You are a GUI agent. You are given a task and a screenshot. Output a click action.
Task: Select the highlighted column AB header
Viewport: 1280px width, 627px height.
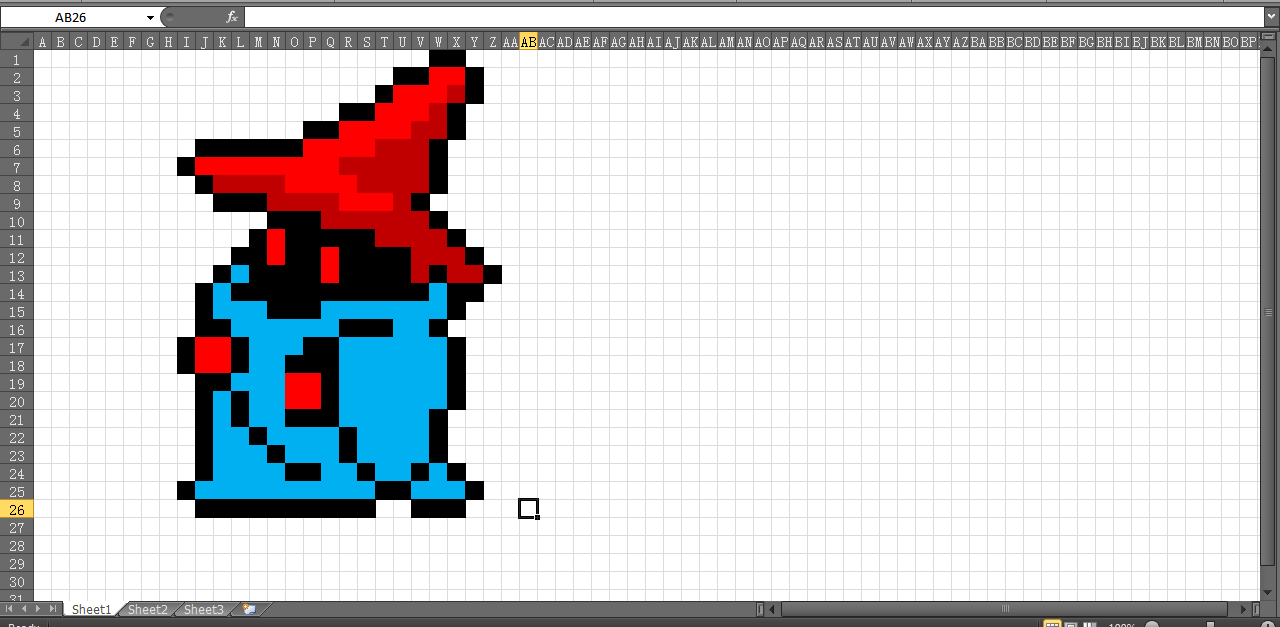click(528, 42)
